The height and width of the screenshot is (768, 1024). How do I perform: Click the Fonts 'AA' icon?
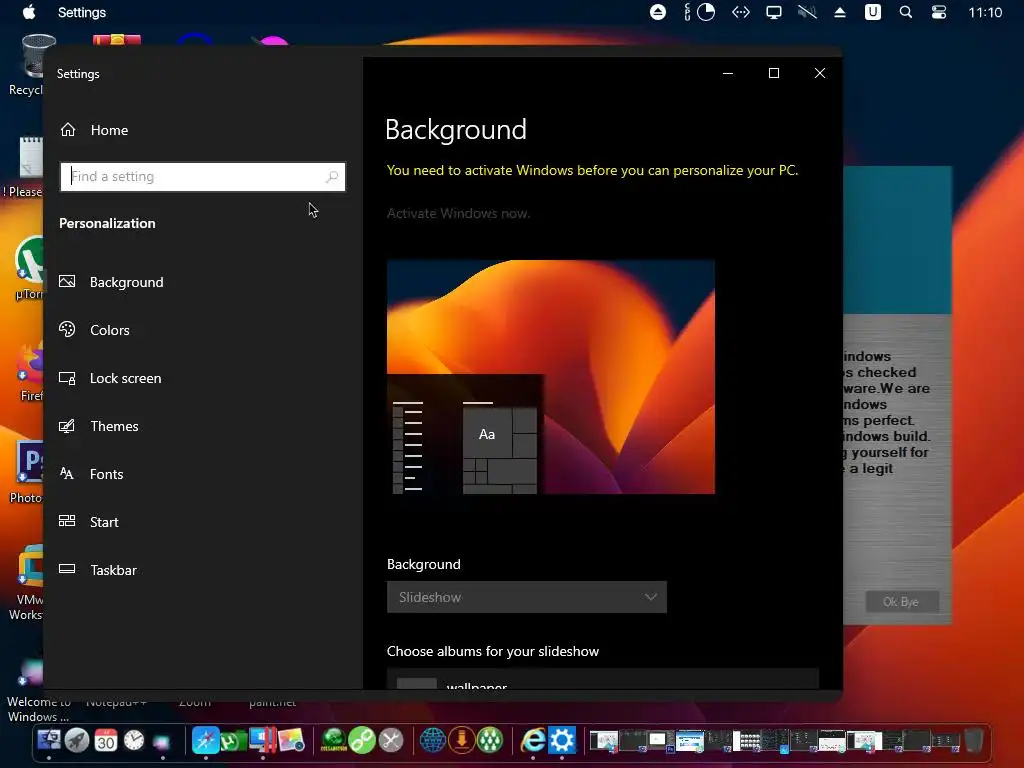[67, 473]
